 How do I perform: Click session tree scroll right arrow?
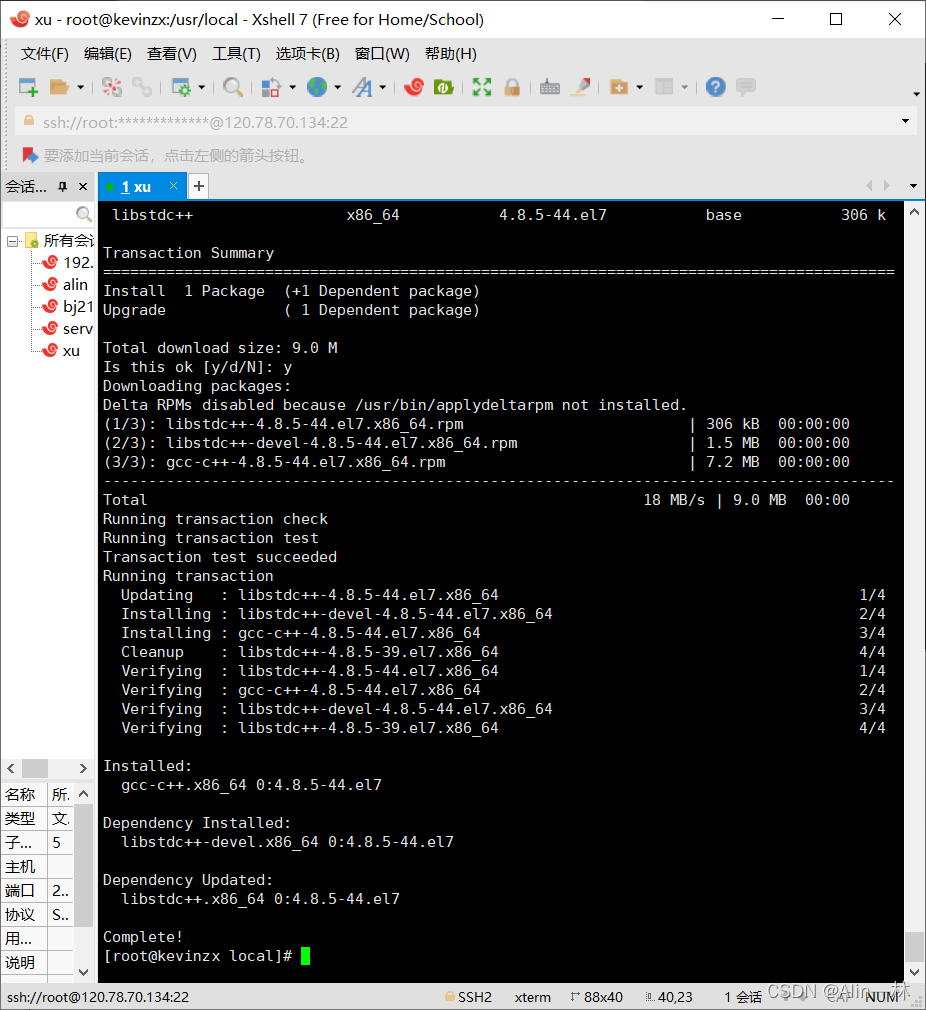(x=82, y=768)
